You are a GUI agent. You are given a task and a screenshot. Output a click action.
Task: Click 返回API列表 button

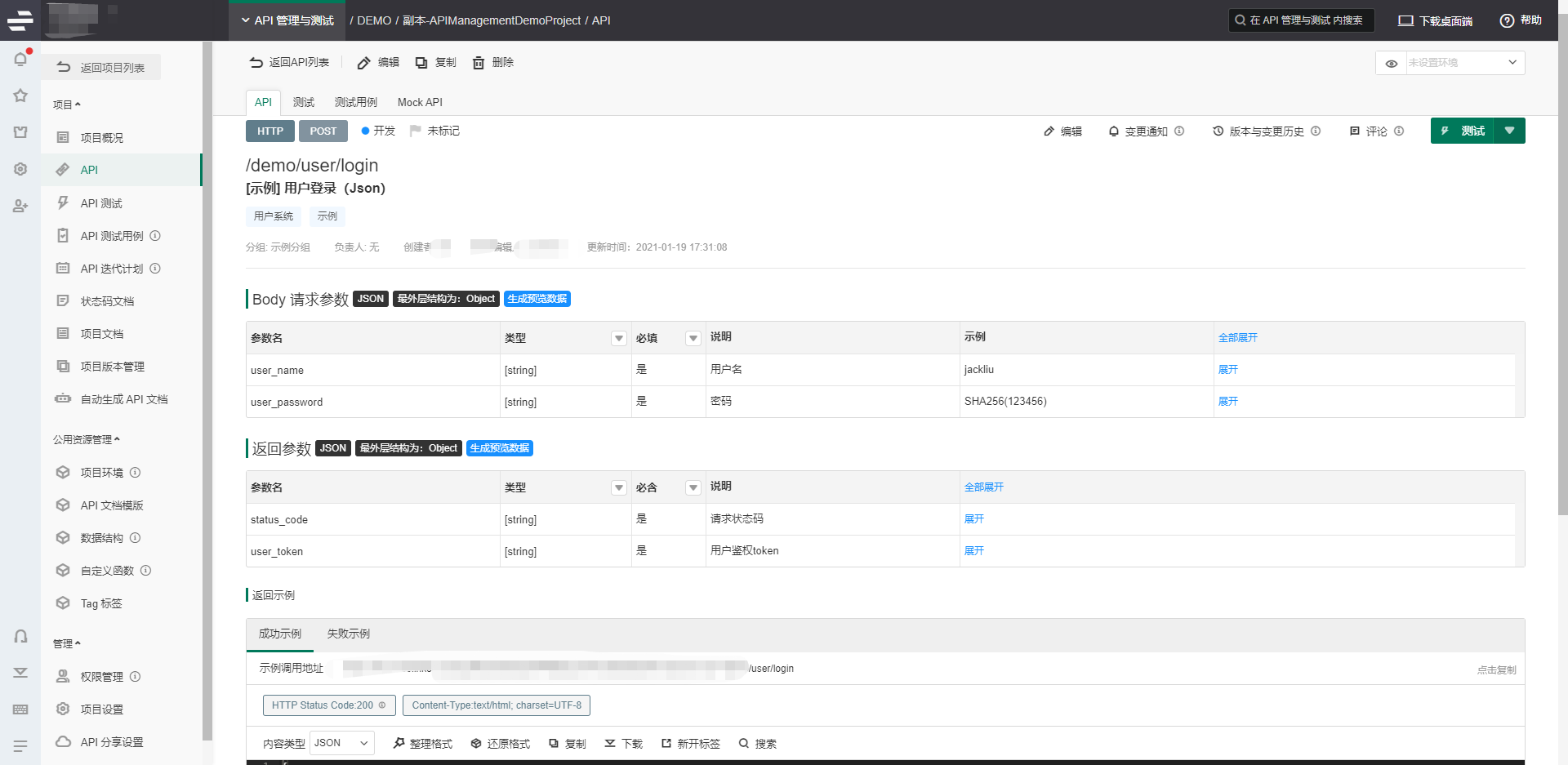[289, 63]
